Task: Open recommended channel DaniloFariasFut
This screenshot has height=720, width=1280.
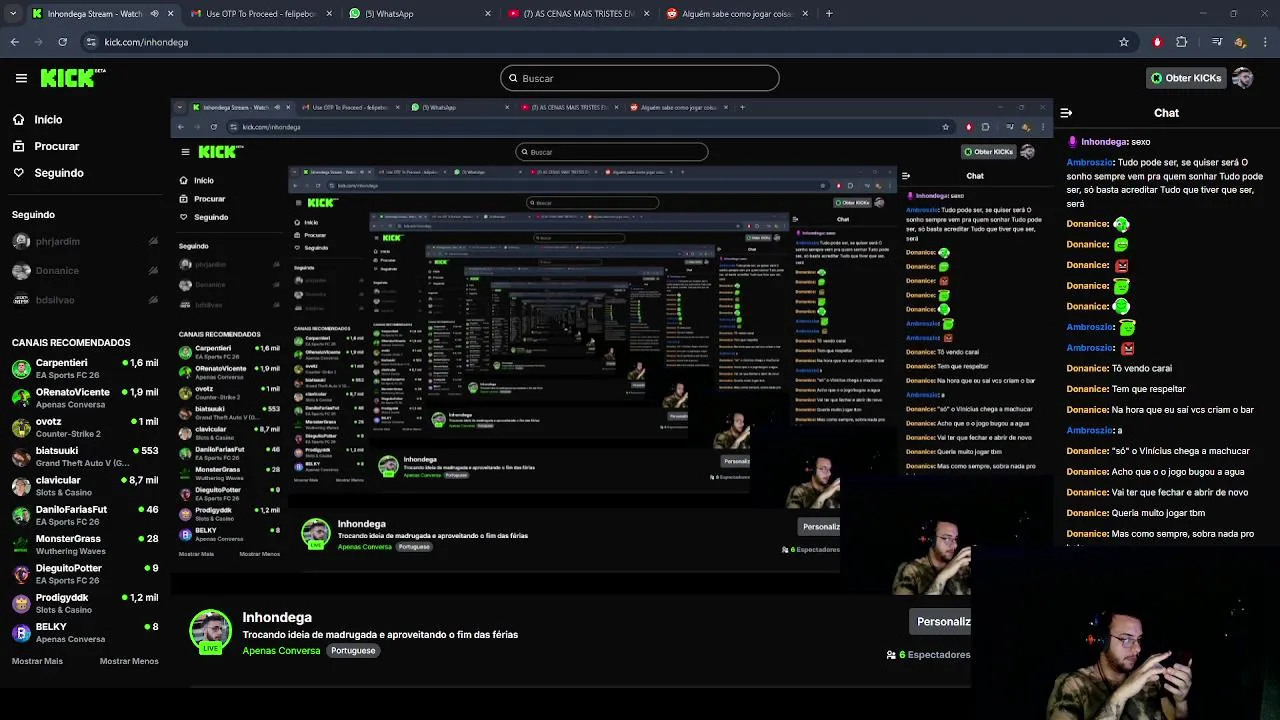Action: [85, 515]
